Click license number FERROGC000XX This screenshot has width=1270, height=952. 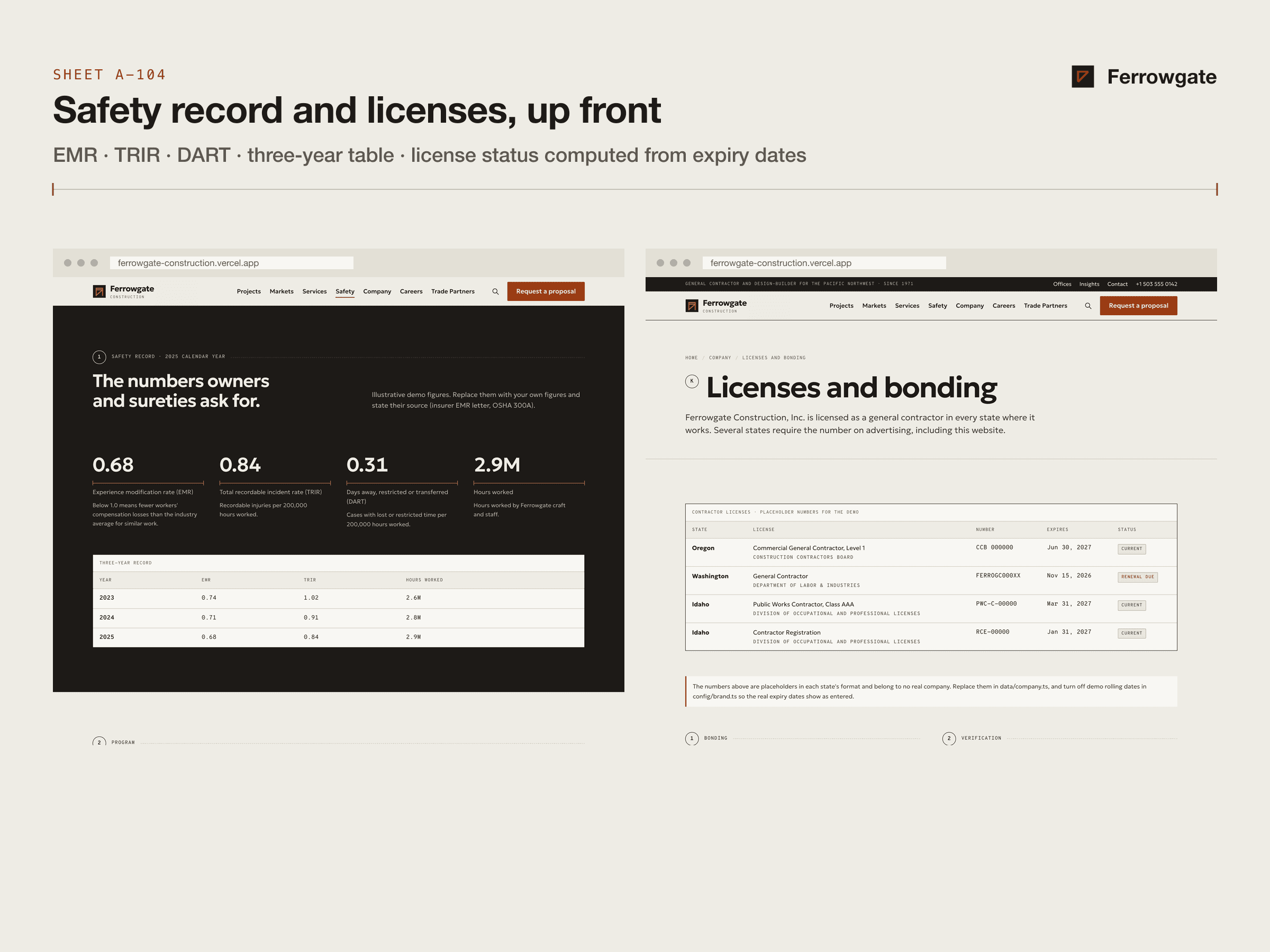998,575
